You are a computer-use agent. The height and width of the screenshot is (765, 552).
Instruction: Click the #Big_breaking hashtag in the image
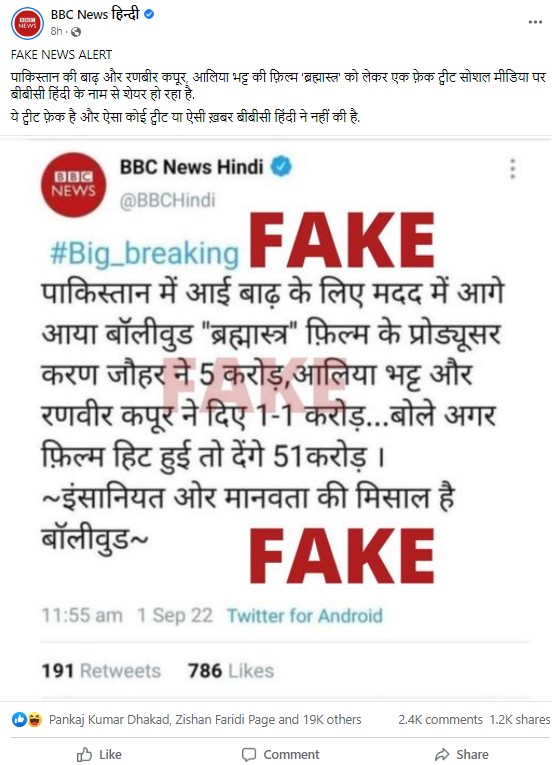click(144, 255)
